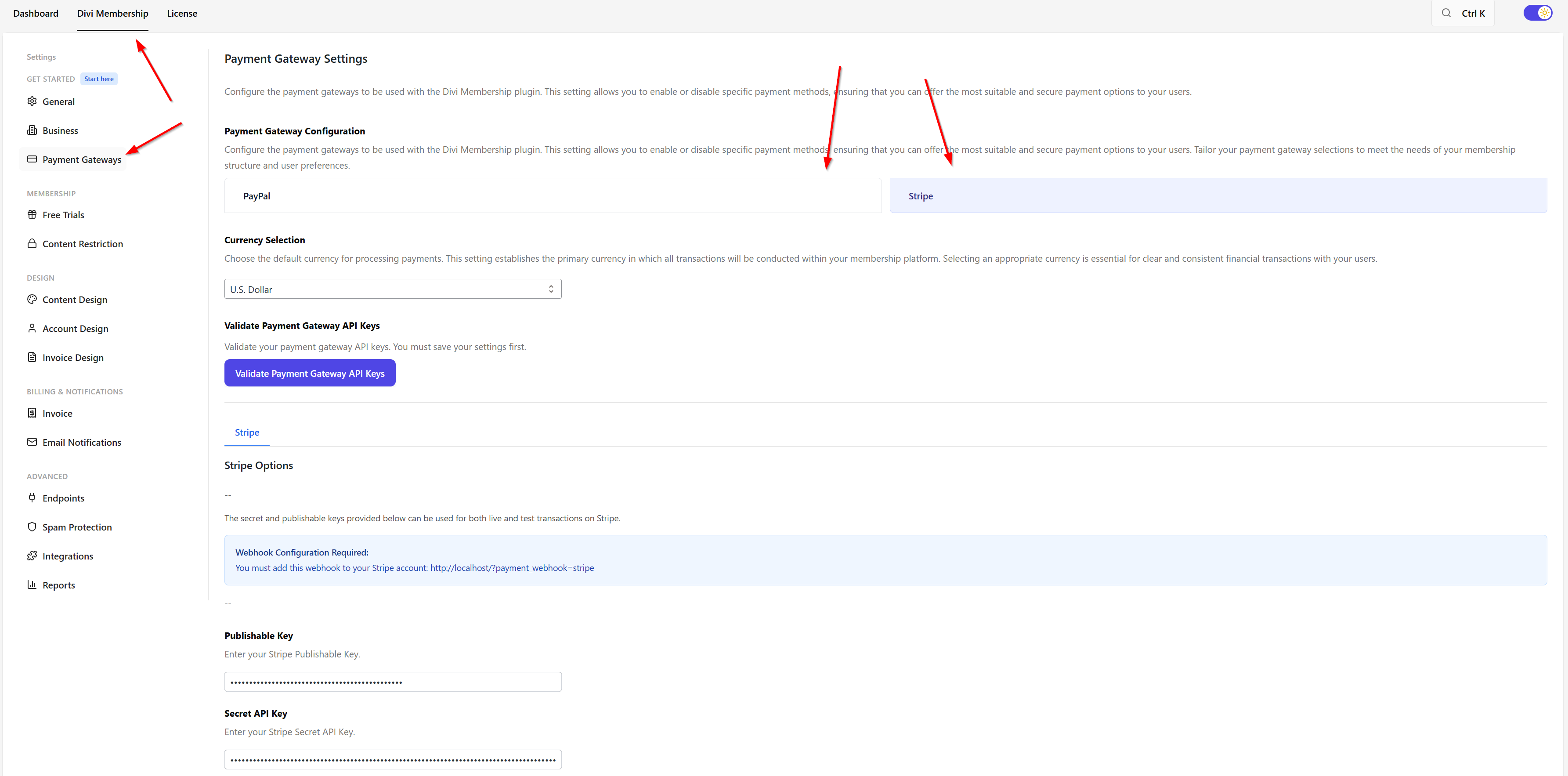Select the Content Restriction lock icon
Viewport: 1568px width, 776px height.
pyautogui.click(x=32, y=243)
